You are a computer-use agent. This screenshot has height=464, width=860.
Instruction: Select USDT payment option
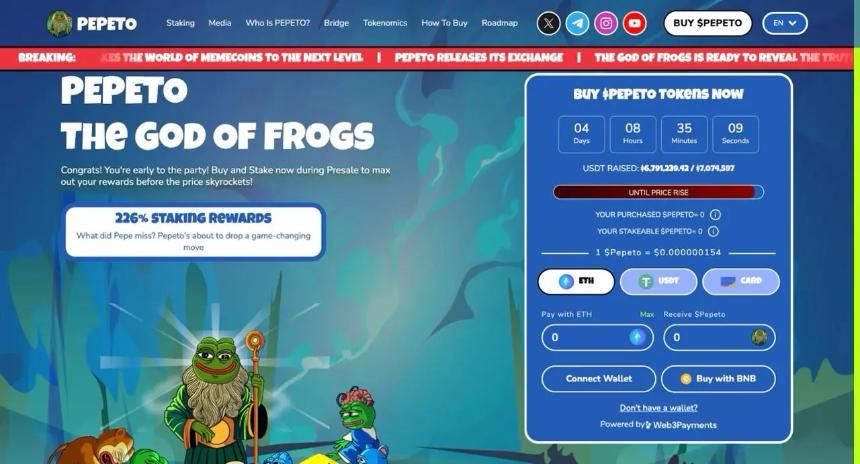pos(658,281)
